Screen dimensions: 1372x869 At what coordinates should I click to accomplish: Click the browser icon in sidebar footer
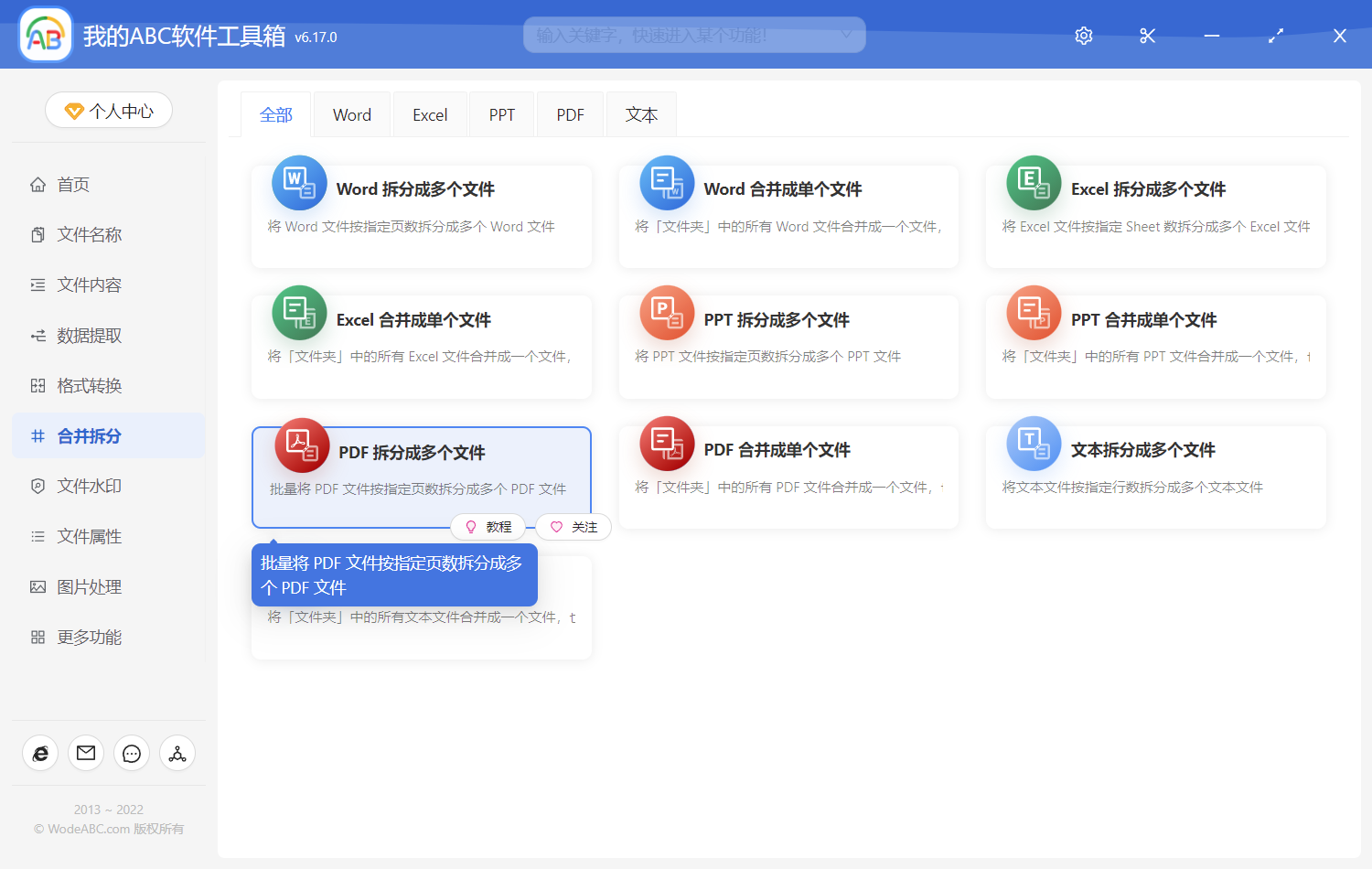pos(40,753)
